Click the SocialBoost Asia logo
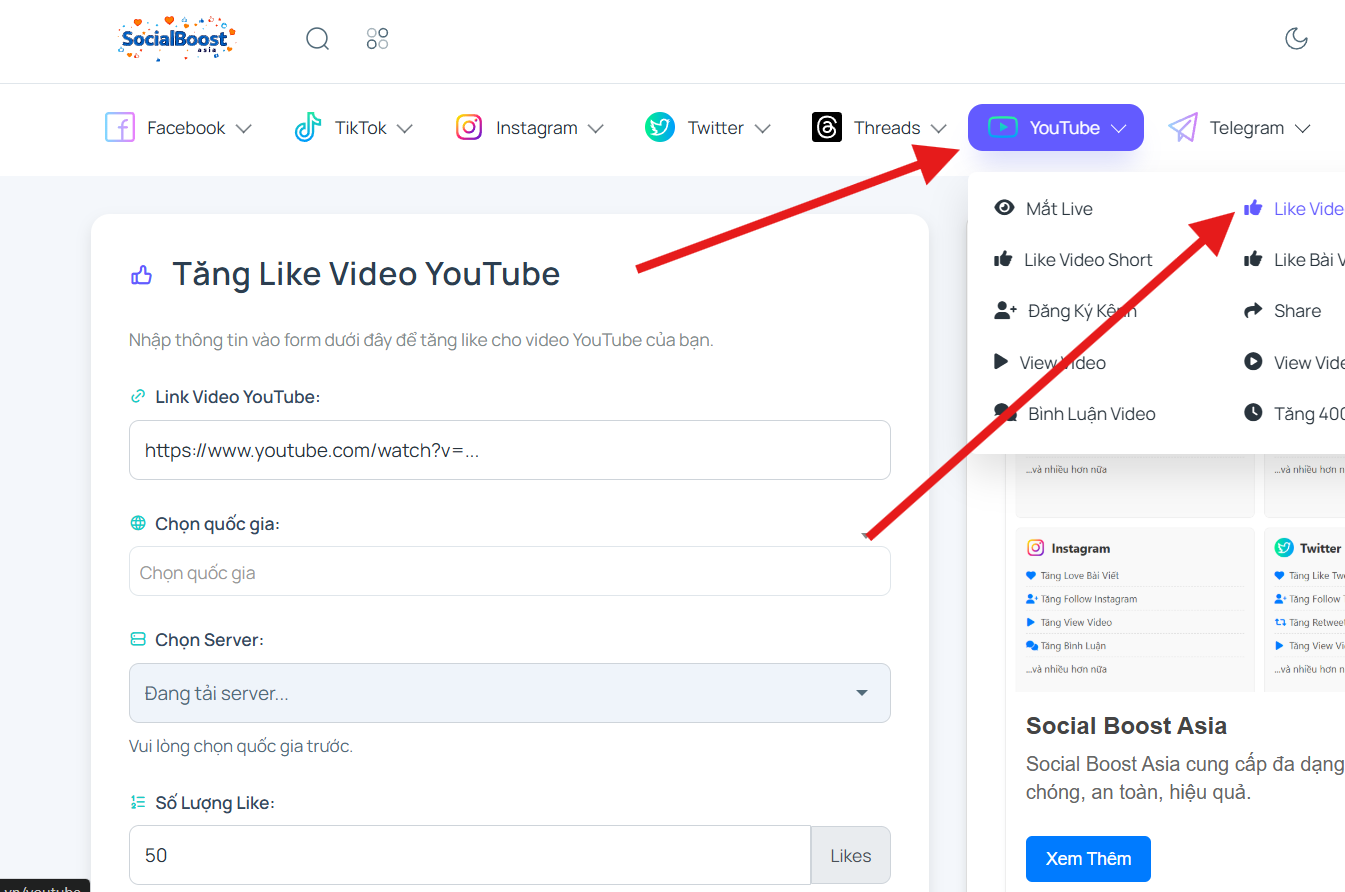The image size is (1345, 892). tap(176, 39)
